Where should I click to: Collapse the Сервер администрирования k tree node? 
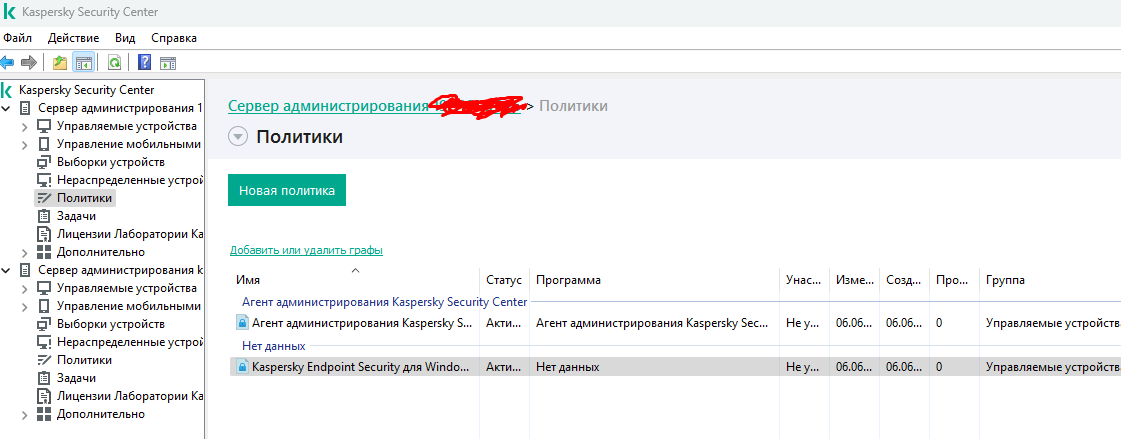[7, 270]
